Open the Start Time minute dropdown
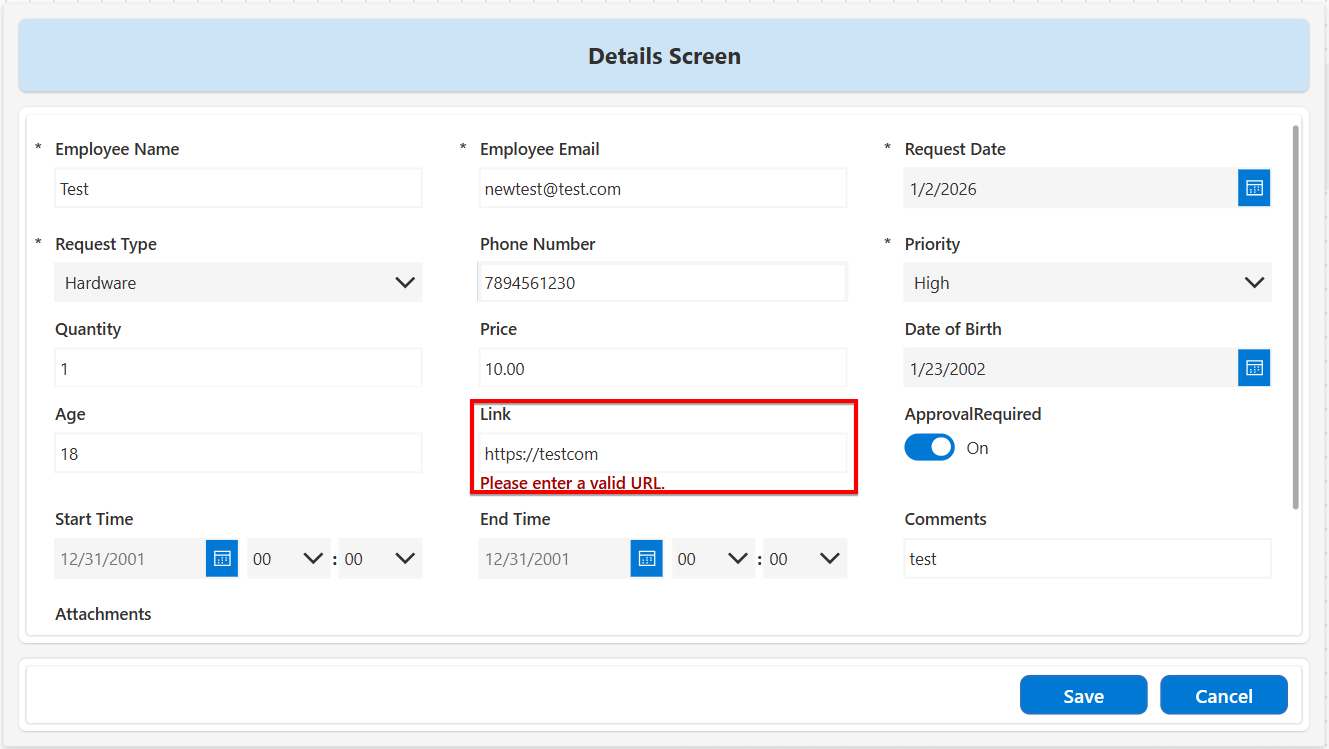The height and width of the screenshot is (749, 1329). point(380,559)
